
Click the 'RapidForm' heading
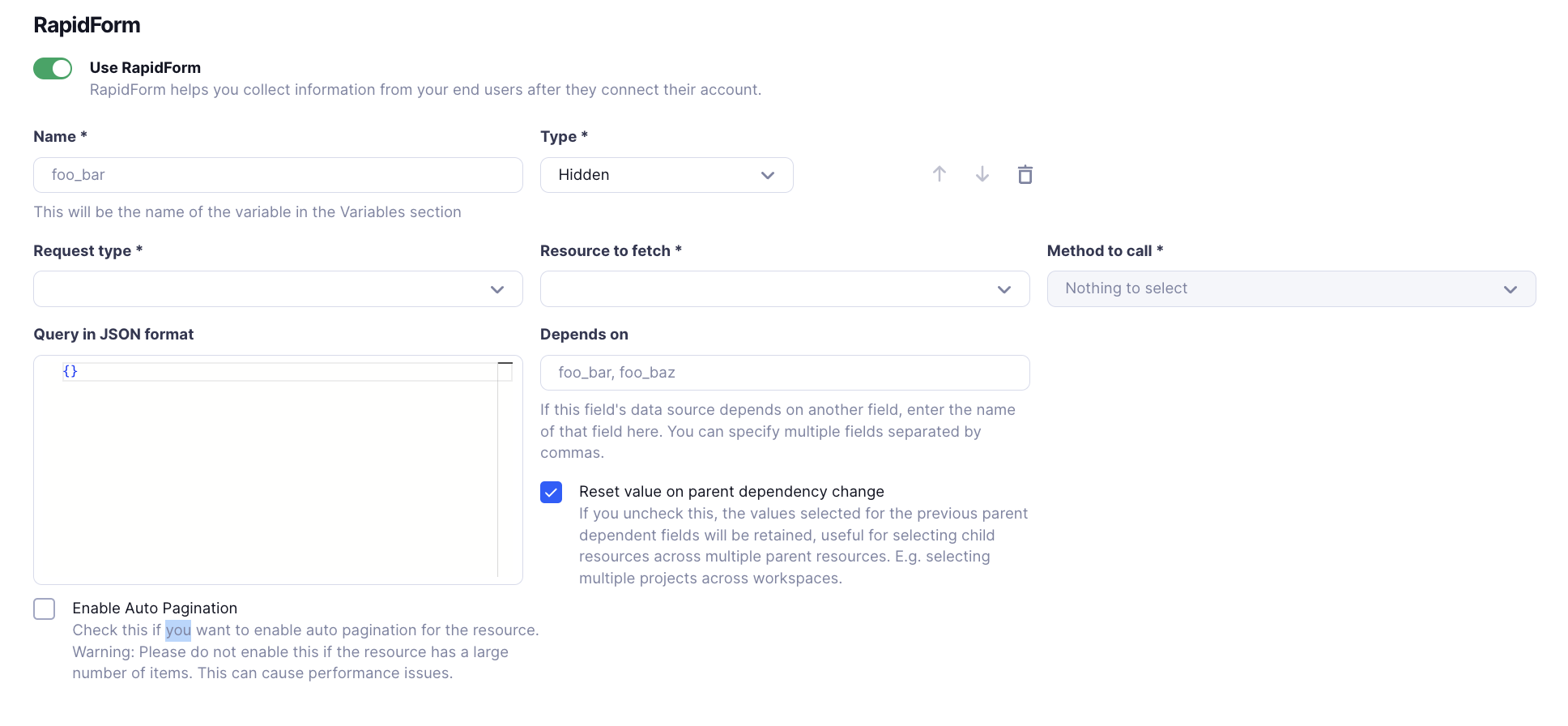pyautogui.click(x=87, y=25)
